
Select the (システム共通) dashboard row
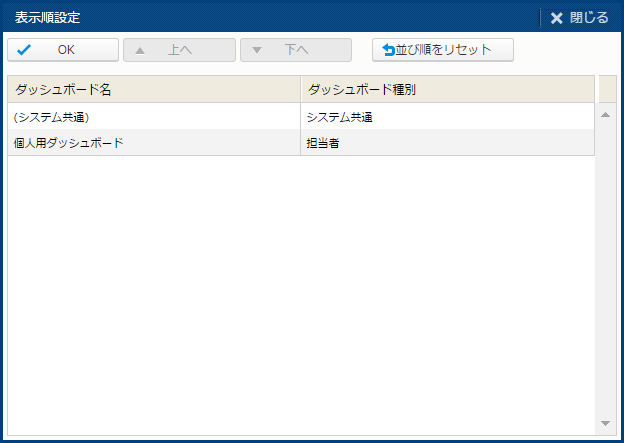[x=153, y=117]
